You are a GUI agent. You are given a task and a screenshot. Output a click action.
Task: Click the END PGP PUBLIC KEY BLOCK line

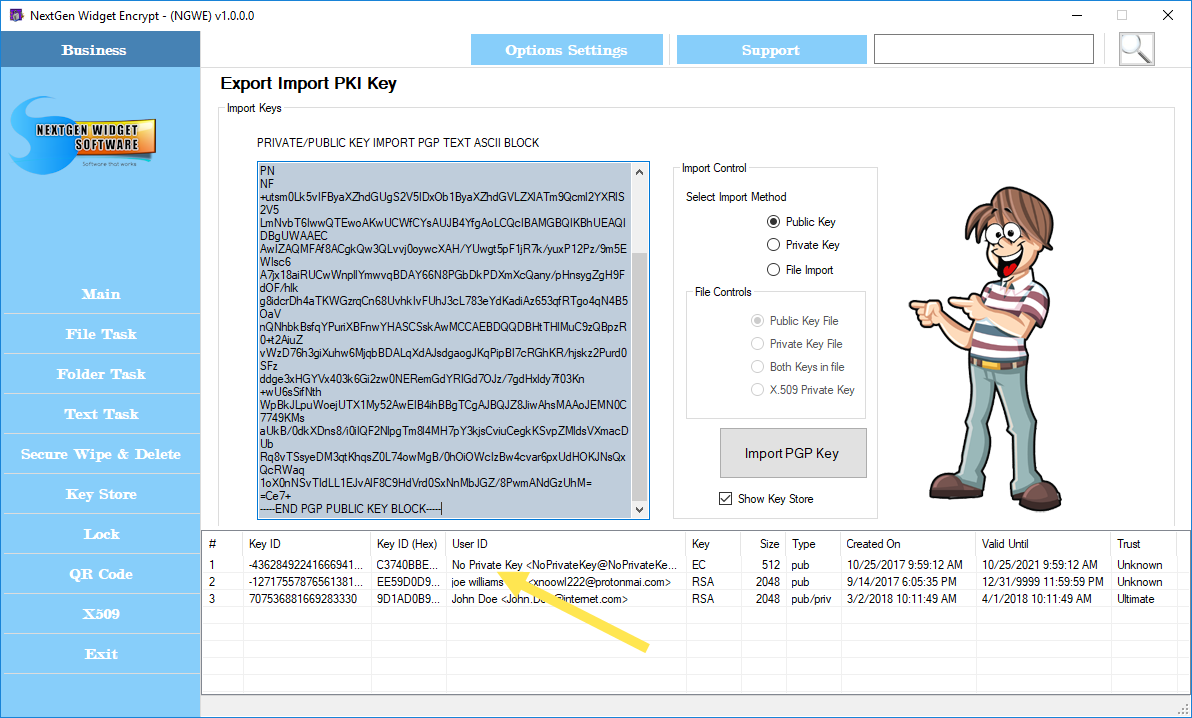pyautogui.click(x=350, y=509)
